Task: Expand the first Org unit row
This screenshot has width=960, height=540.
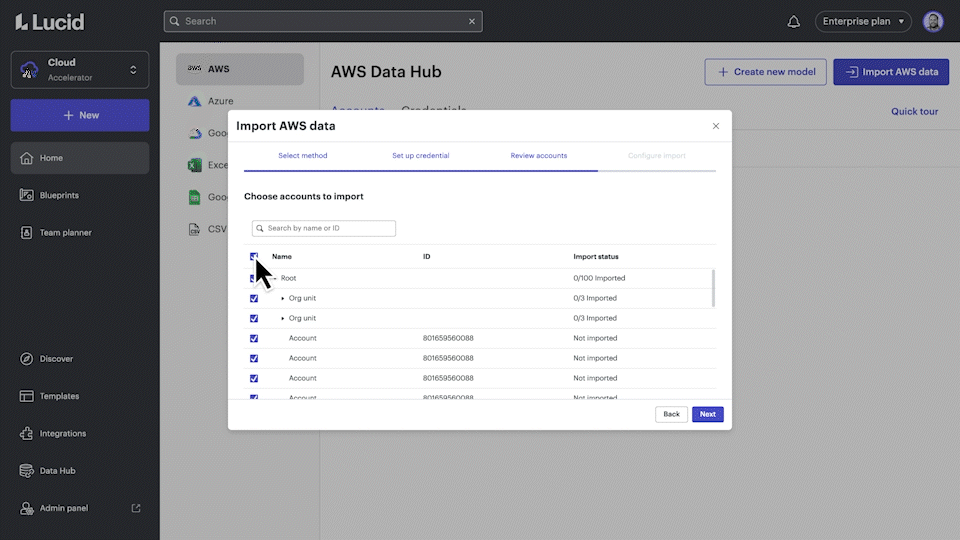Action: tap(283, 298)
